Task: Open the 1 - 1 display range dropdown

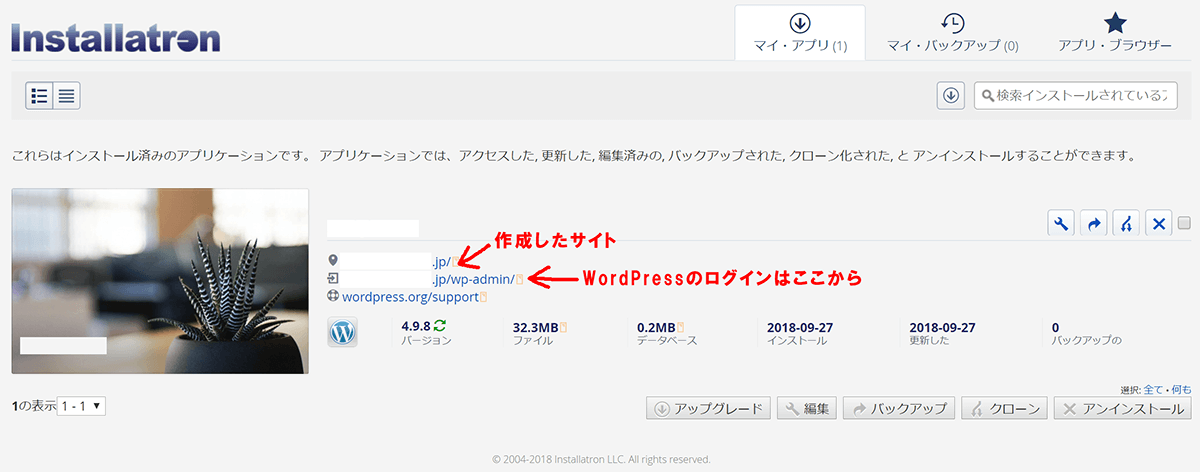Action: pos(82,407)
